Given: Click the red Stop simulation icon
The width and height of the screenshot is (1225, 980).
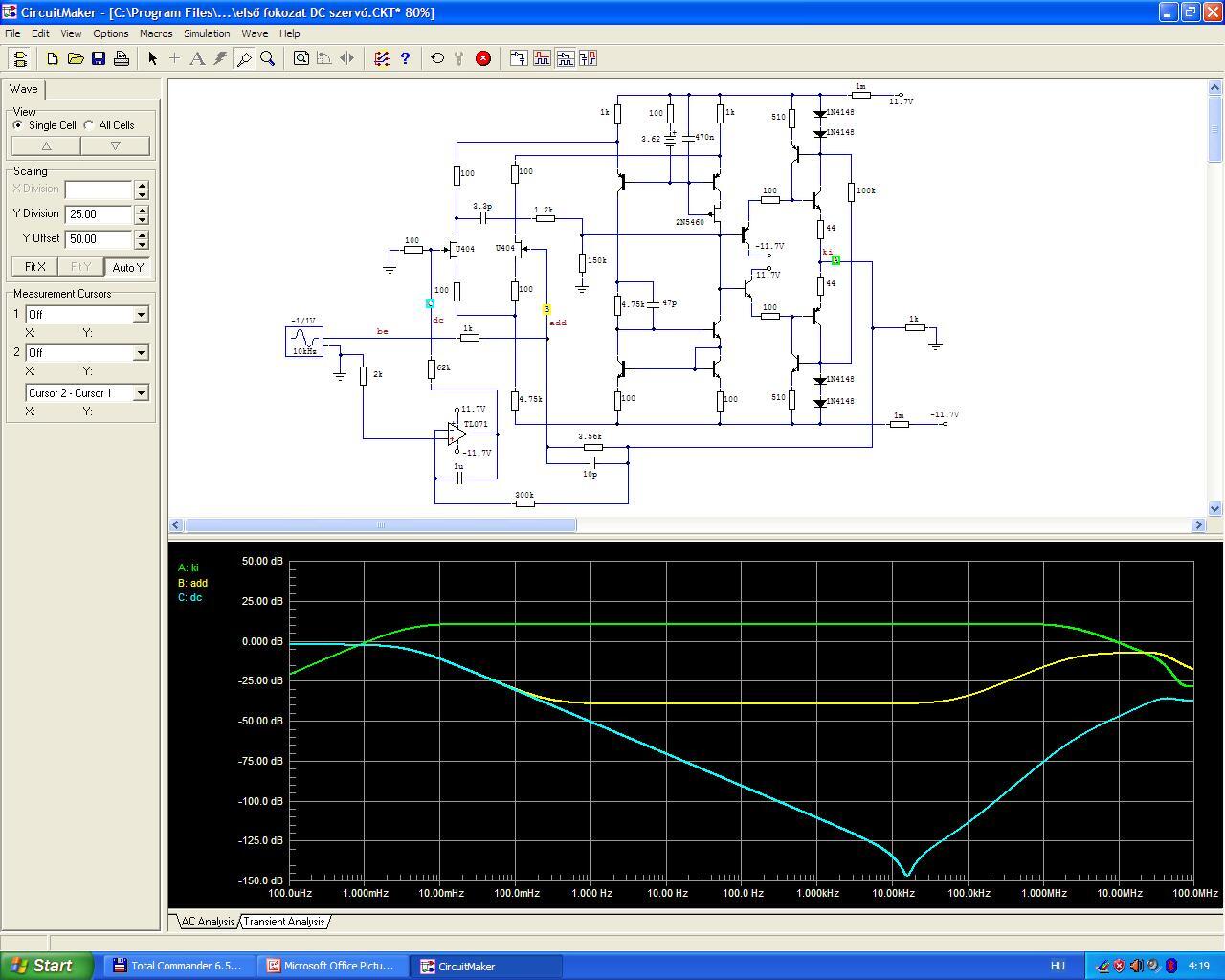Looking at the screenshot, I should pyautogui.click(x=483, y=58).
